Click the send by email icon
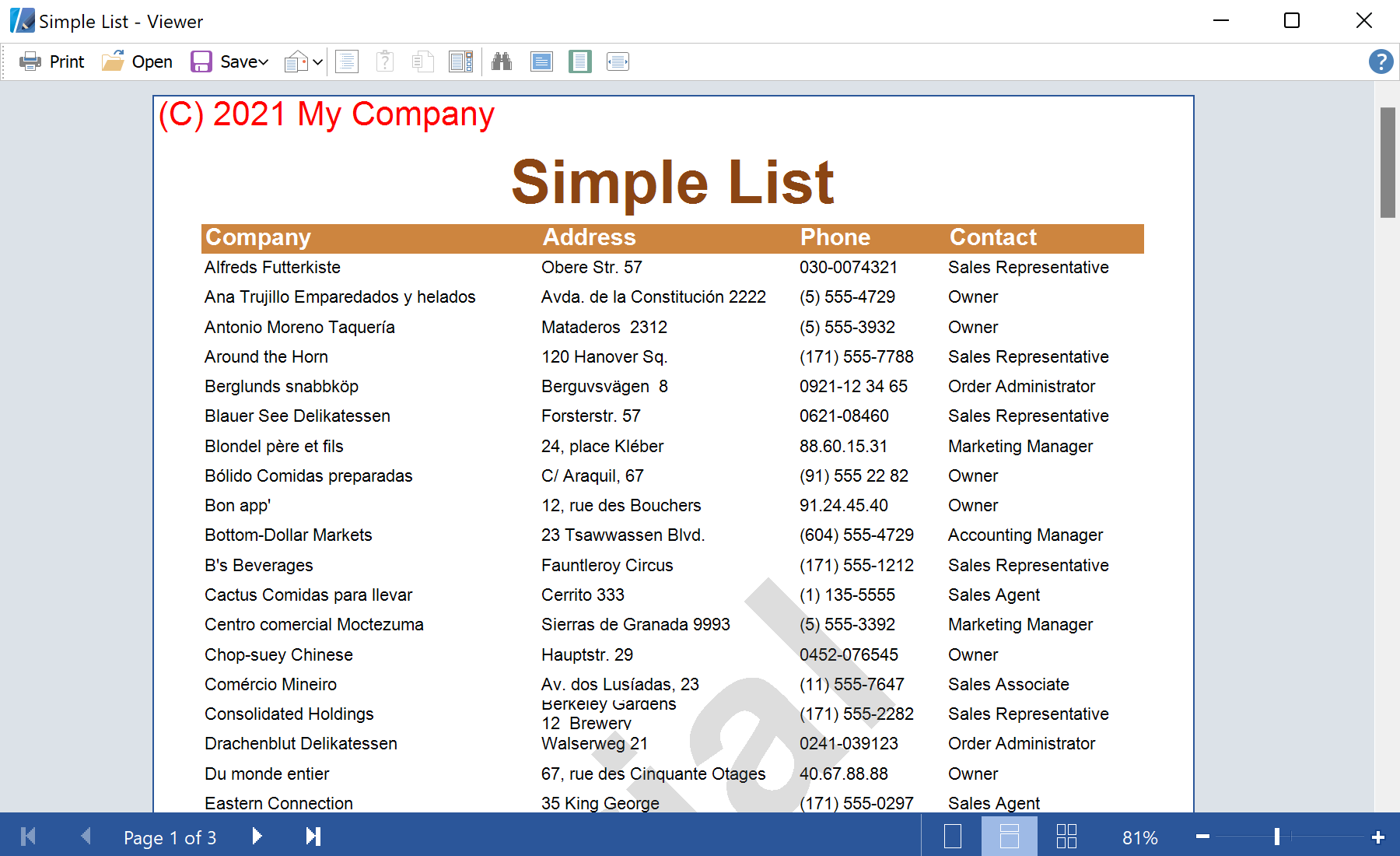Screen dimensions: 1400x856 296,61
